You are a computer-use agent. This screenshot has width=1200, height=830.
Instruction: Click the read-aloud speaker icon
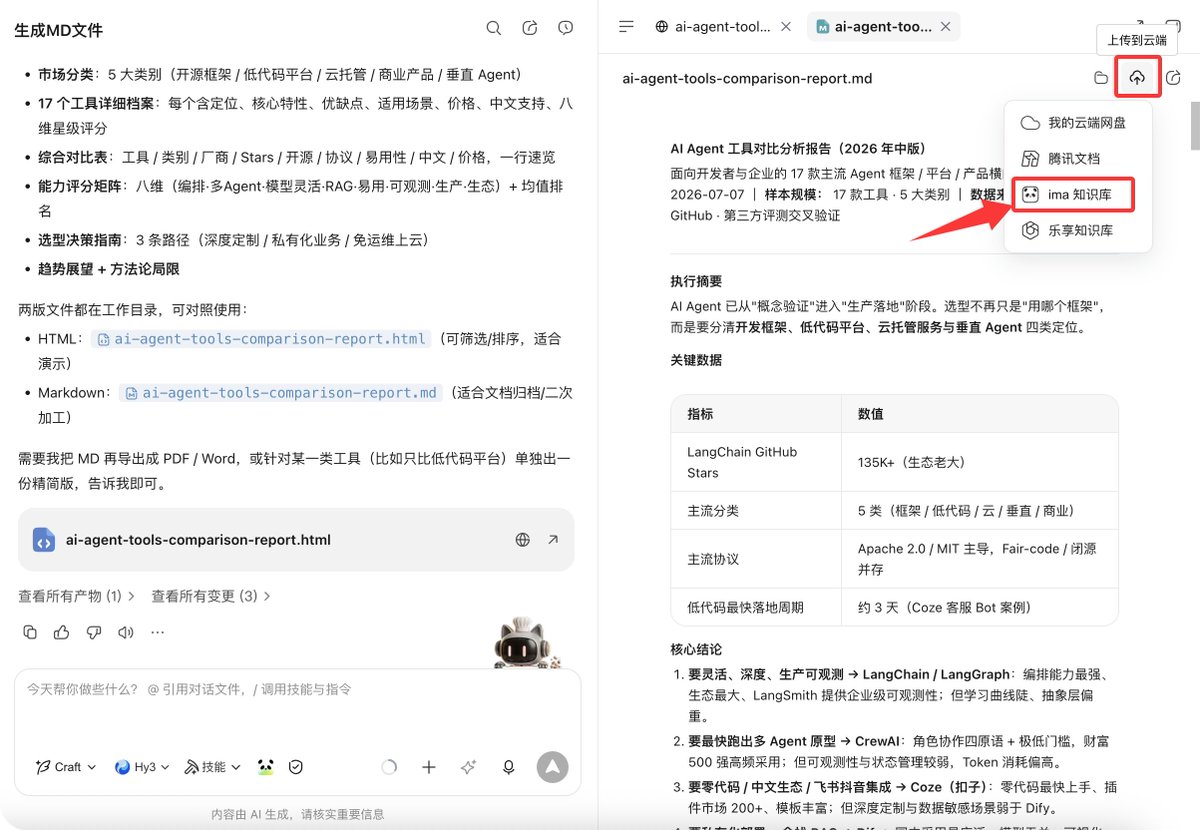tap(126, 632)
